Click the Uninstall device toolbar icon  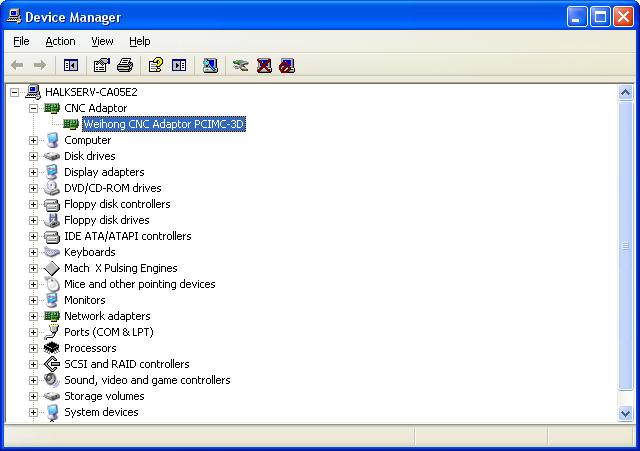click(264, 66)
